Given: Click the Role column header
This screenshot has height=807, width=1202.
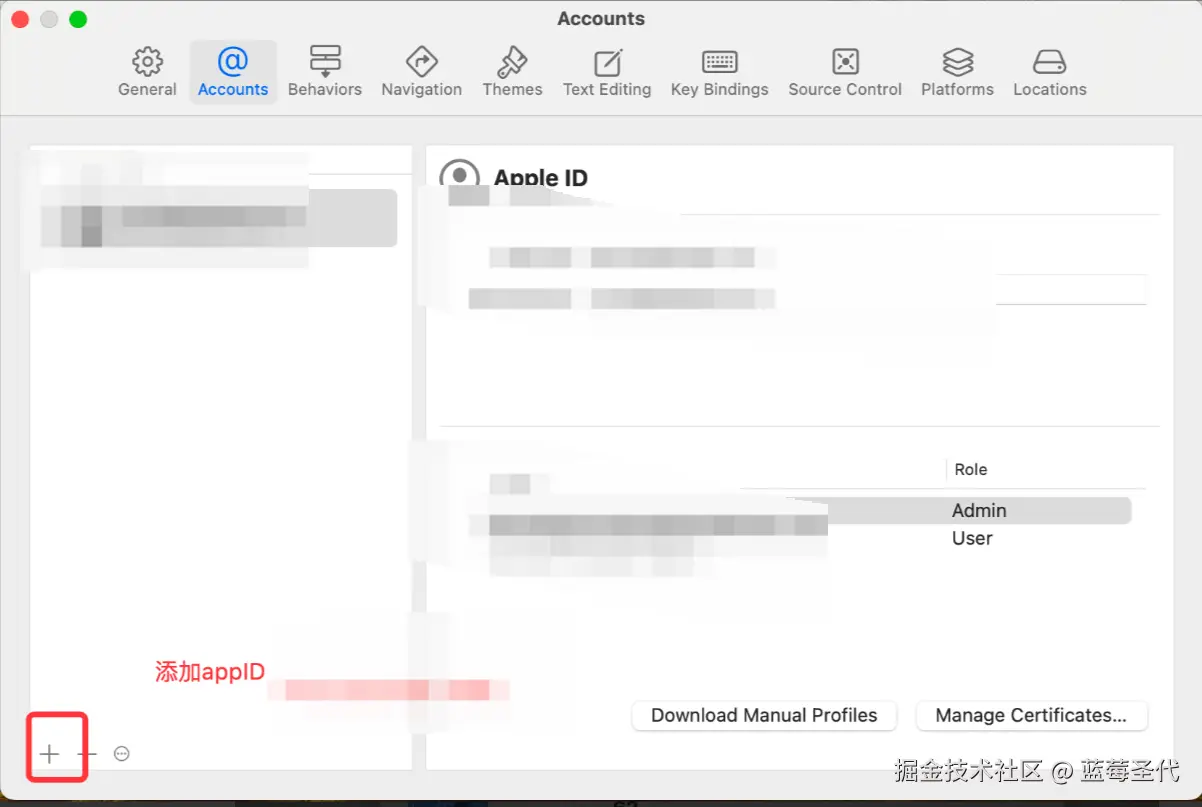Looking at the screenshot, I should click(971, 469).
